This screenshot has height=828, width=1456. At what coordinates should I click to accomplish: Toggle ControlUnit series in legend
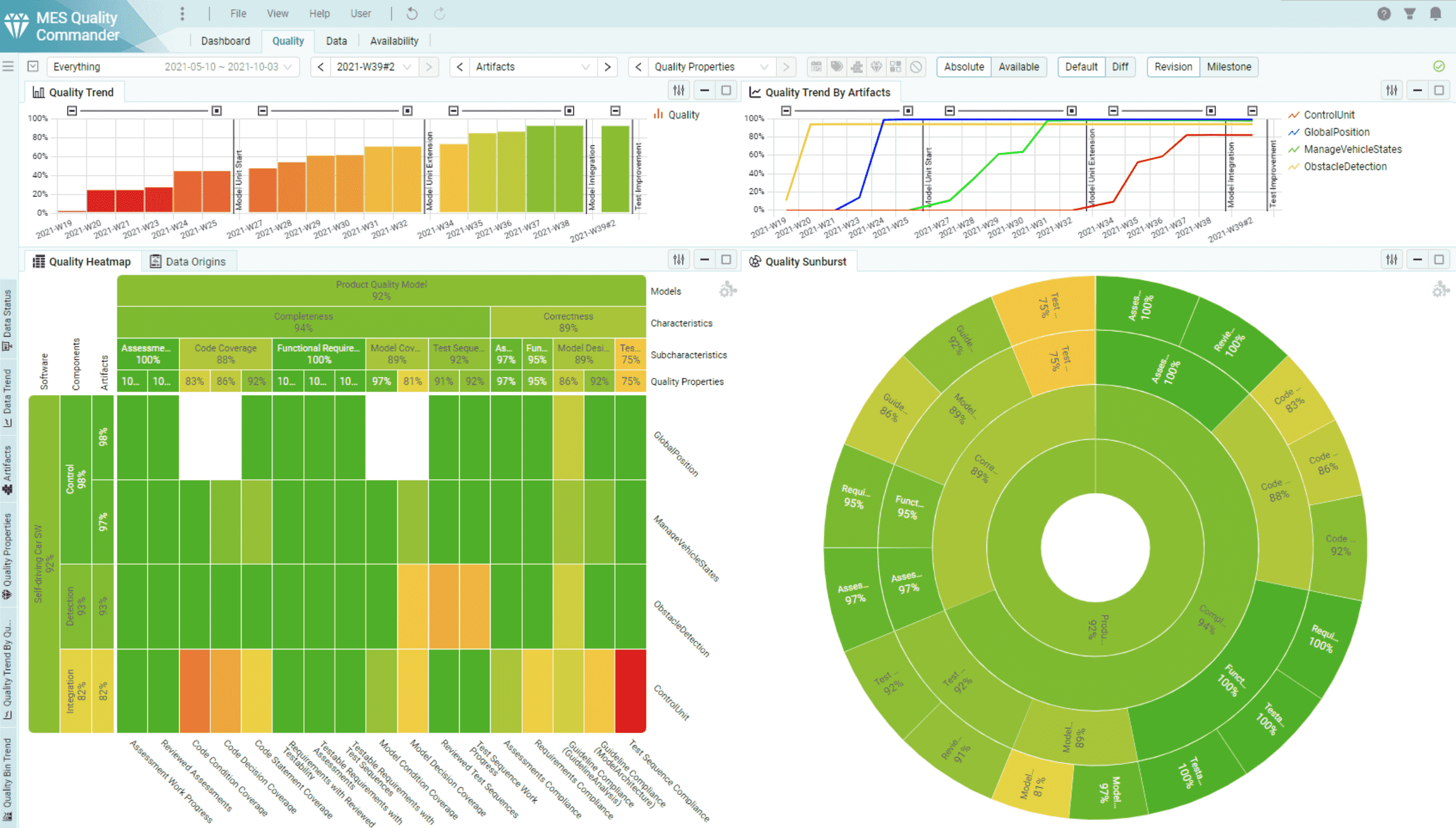point(1328,115)
